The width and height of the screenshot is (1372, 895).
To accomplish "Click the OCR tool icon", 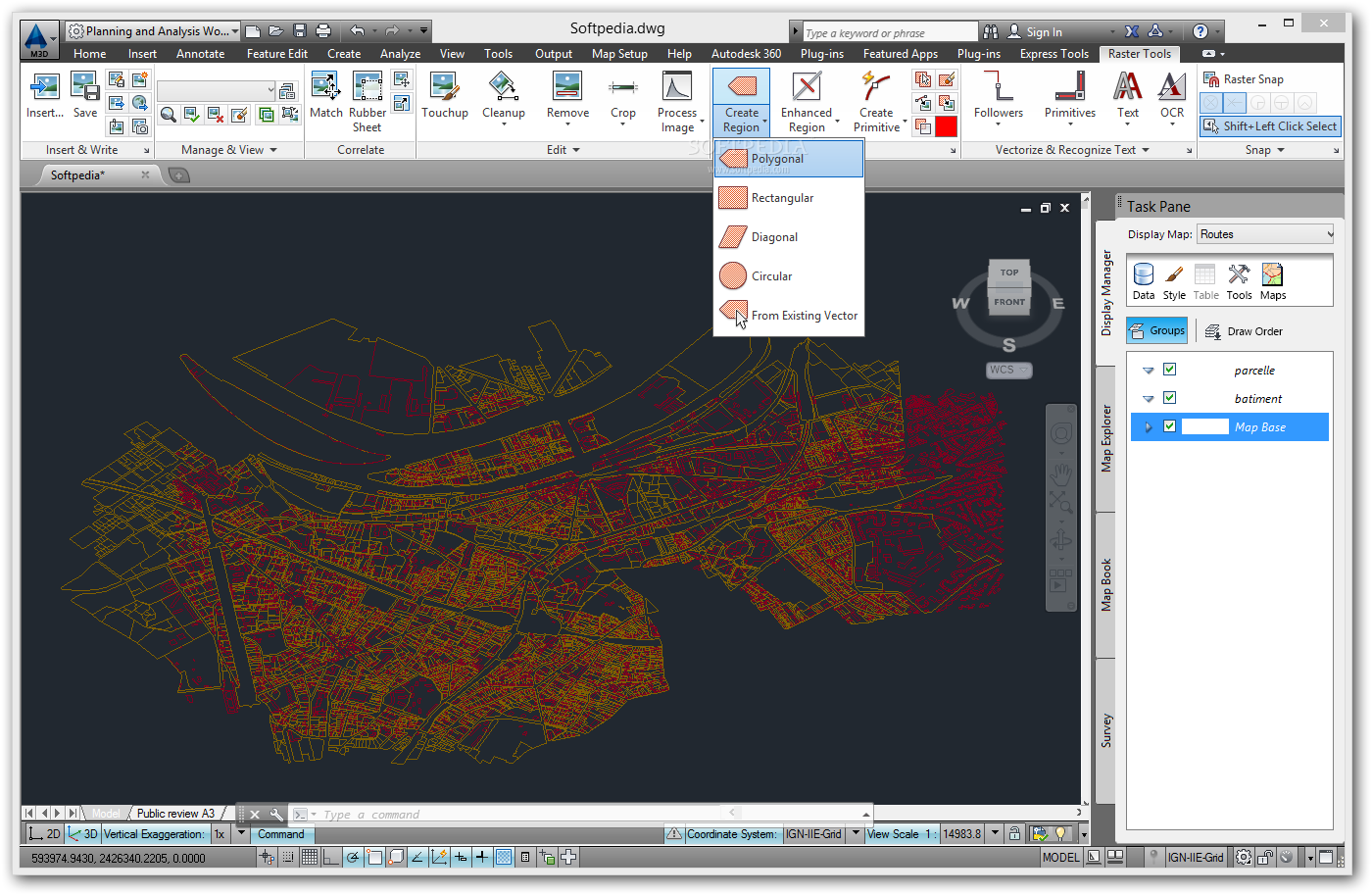I will click(x=1172, y=87).
